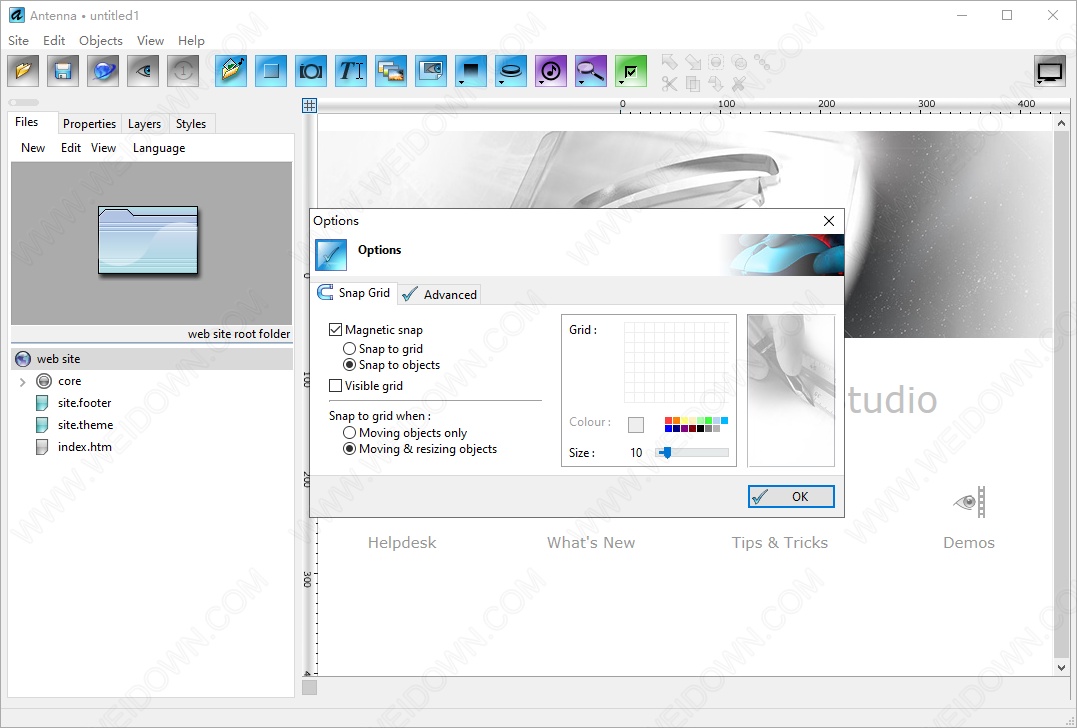Click the root folder thumbnail preview
Screen dimensions: 1077x728
[x=148, y=240]
